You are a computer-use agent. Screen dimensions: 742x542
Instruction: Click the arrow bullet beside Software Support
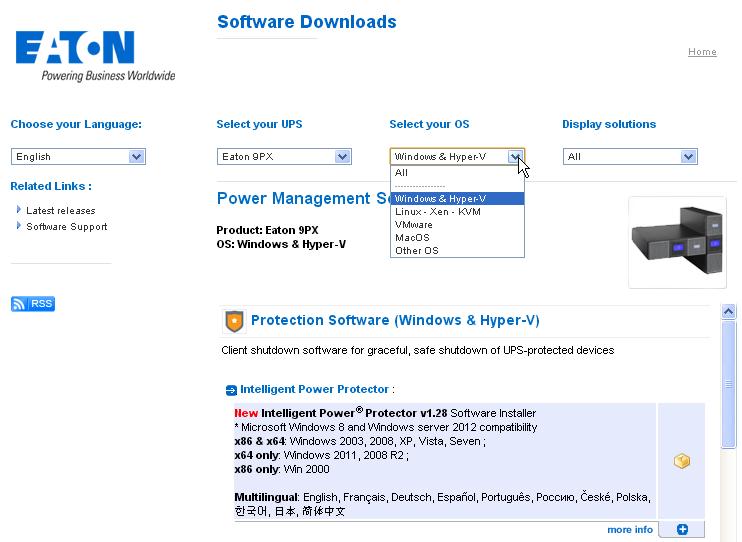point(18,225)
